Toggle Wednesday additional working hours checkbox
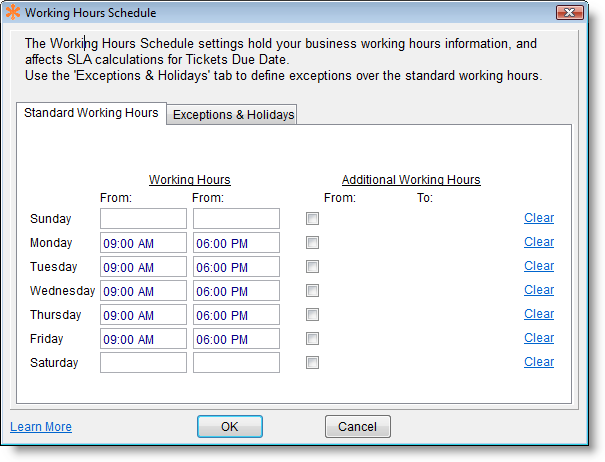Image resolution: width=605 pixels, height=462 pixels. (x=313, y=291)
